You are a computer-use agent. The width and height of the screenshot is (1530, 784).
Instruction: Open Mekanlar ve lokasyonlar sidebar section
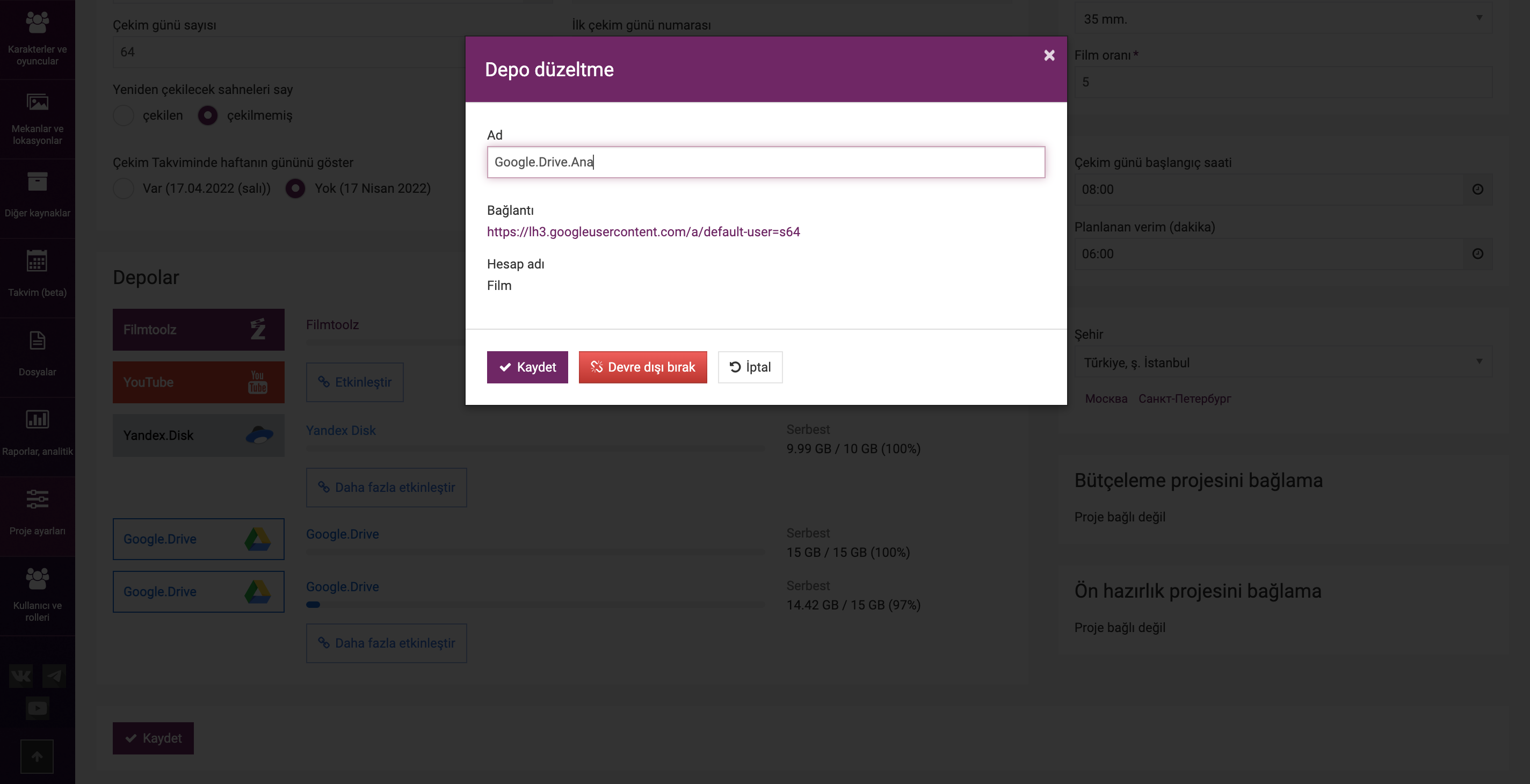click(38, 119)
